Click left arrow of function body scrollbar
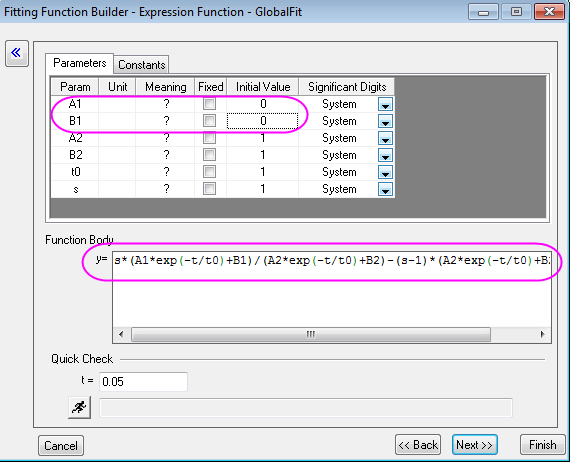Screen dimensions: 570x462 [121, 334]
